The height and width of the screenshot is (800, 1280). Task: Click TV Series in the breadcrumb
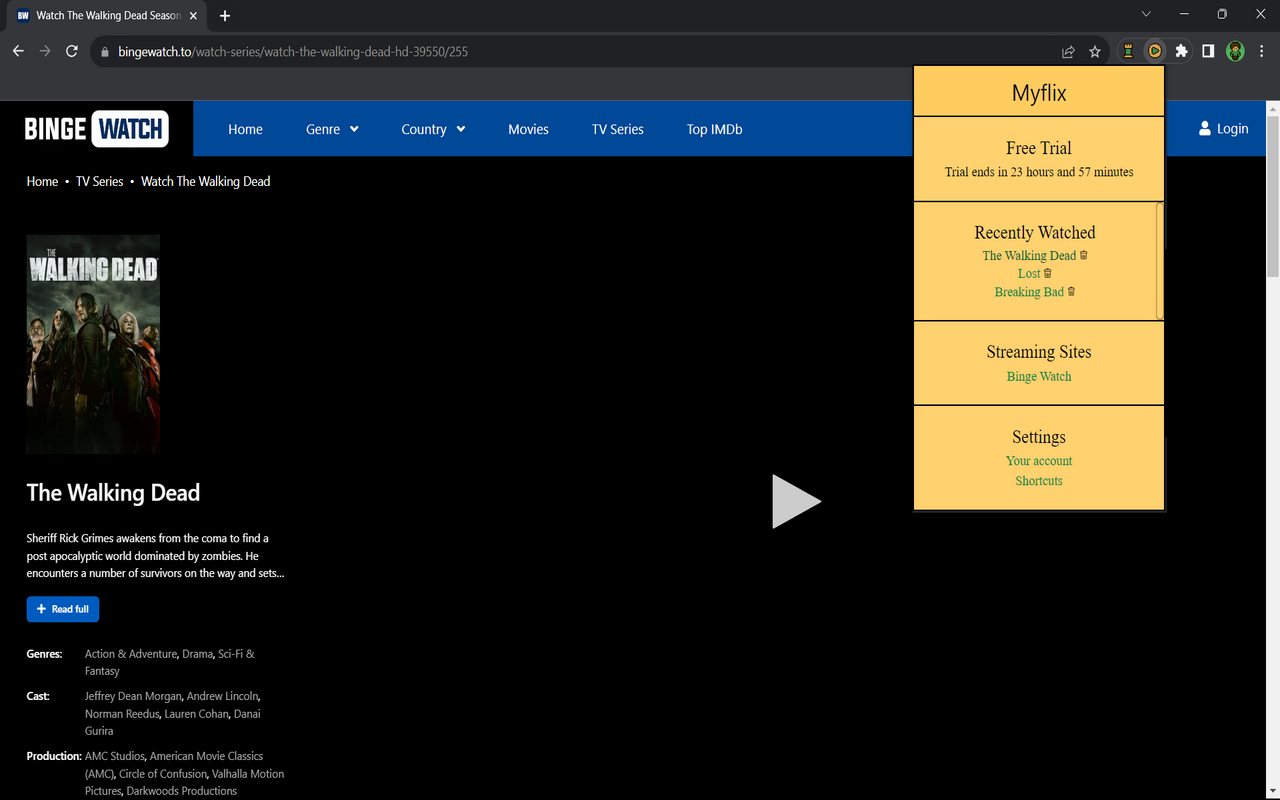[x=100, y=181]
